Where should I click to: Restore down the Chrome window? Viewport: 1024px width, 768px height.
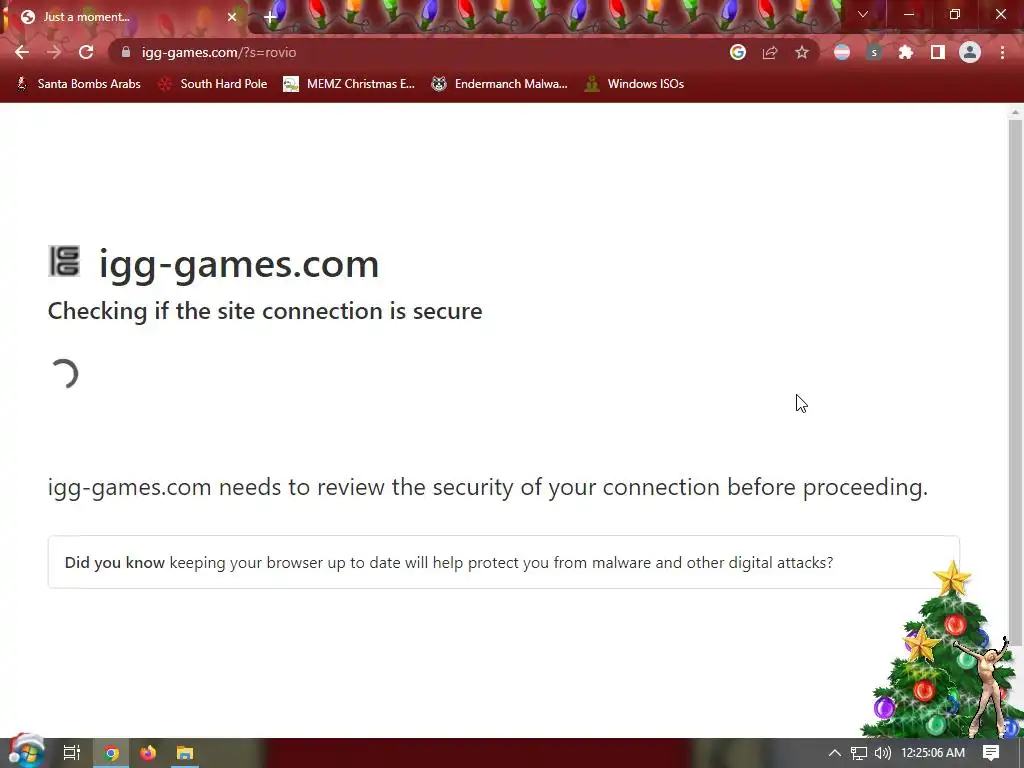click(x=955, y=14)
